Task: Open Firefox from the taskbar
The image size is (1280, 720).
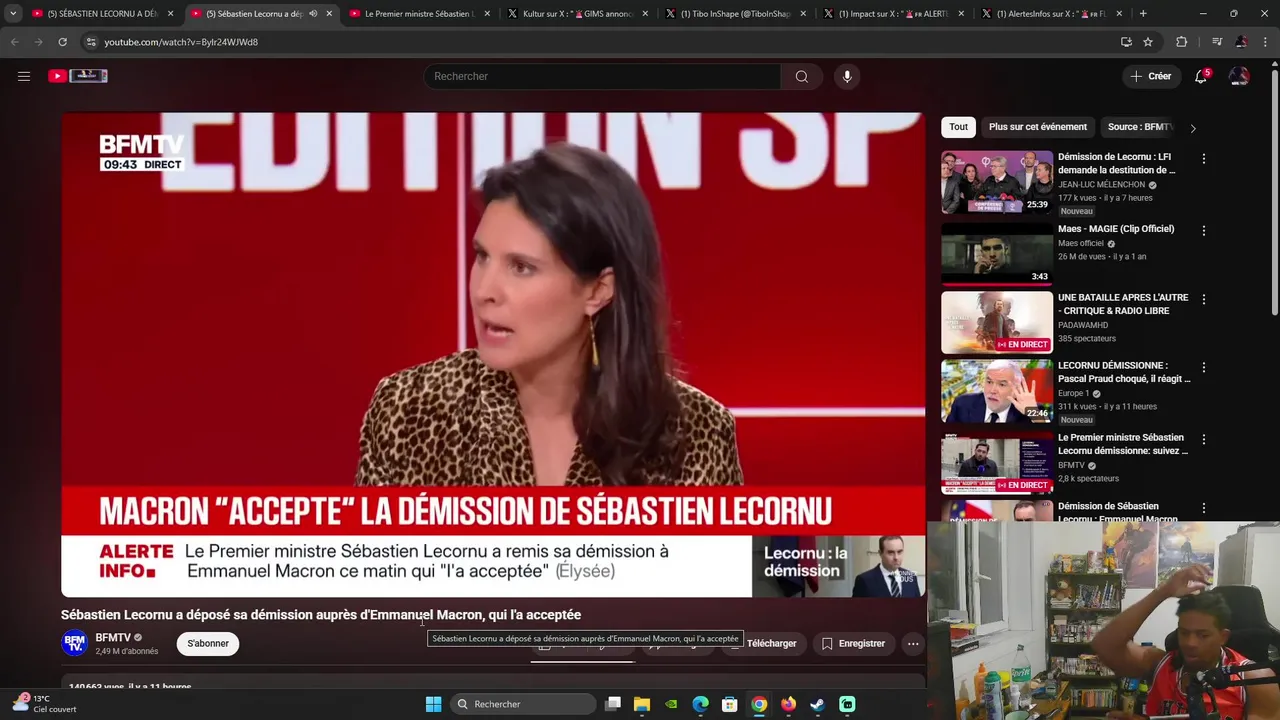Action: coord(788,704)
